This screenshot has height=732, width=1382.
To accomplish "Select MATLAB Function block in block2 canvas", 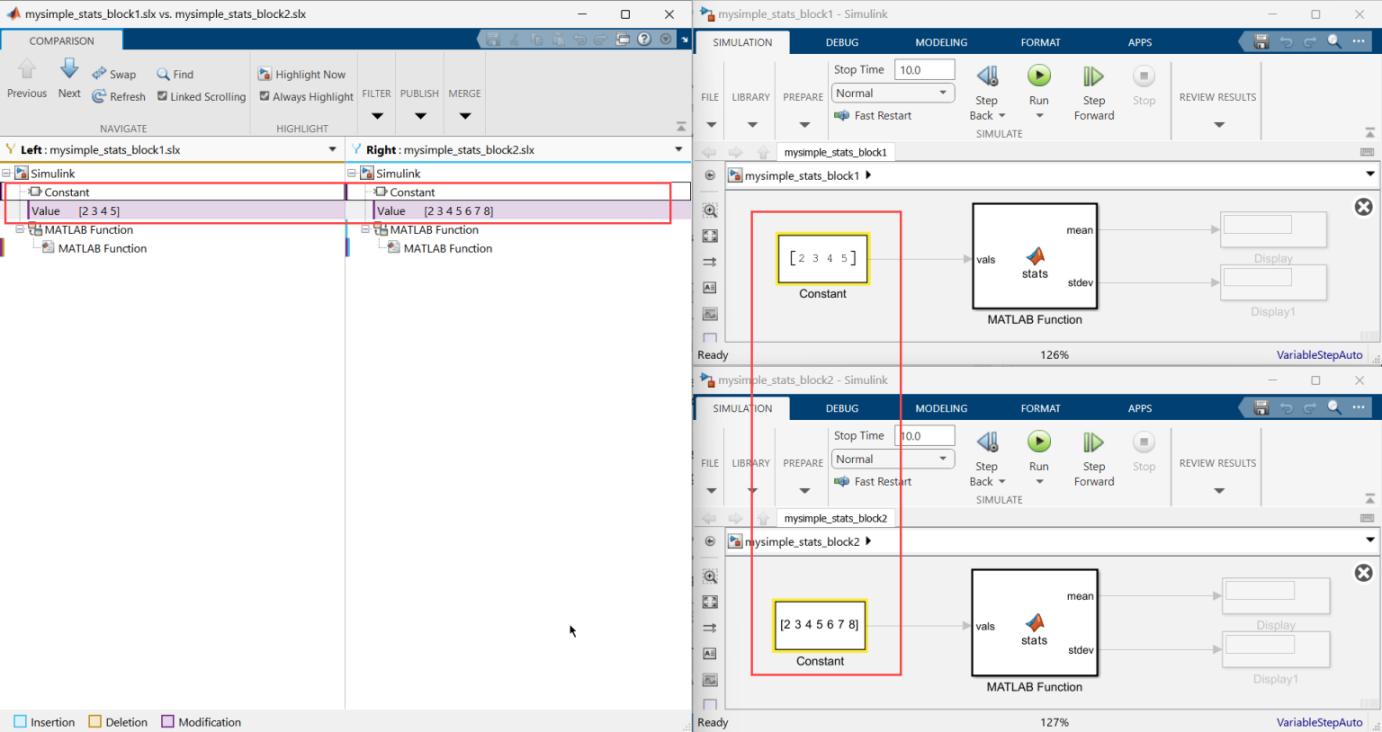I will pos(1034,623).
